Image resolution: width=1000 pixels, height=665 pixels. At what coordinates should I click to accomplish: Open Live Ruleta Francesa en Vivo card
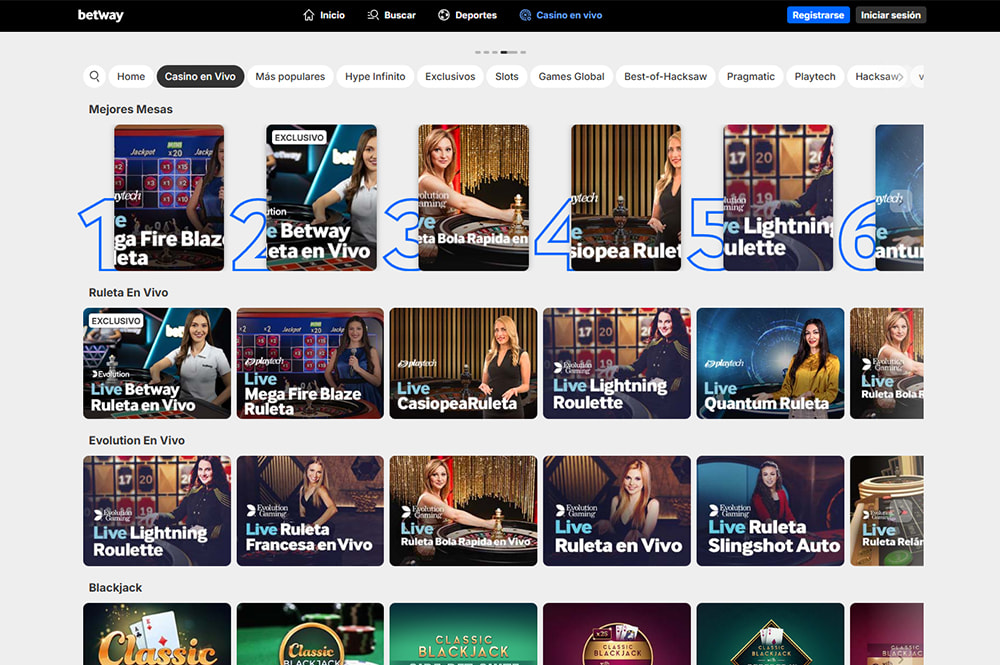pyautogui.click(x=311, y=511)
